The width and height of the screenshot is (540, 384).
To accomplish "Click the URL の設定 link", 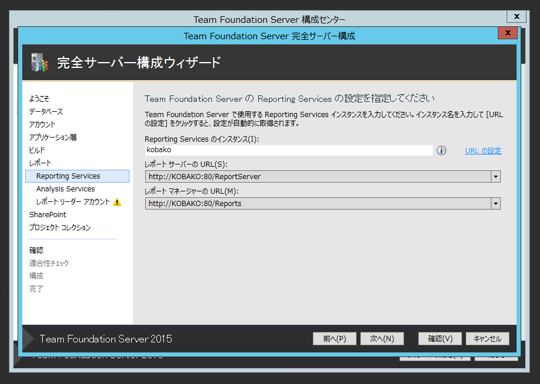I will click(x=483, y=151).
